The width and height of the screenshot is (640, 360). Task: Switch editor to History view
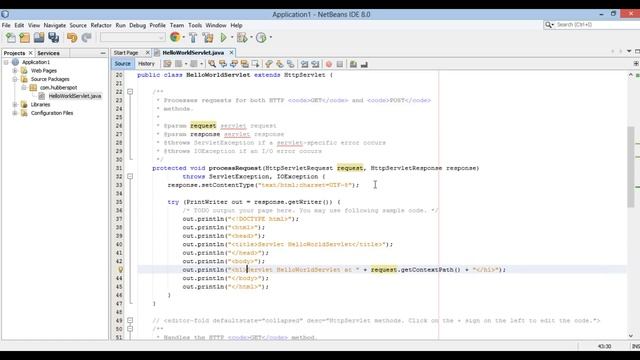[x=146, y=64]
